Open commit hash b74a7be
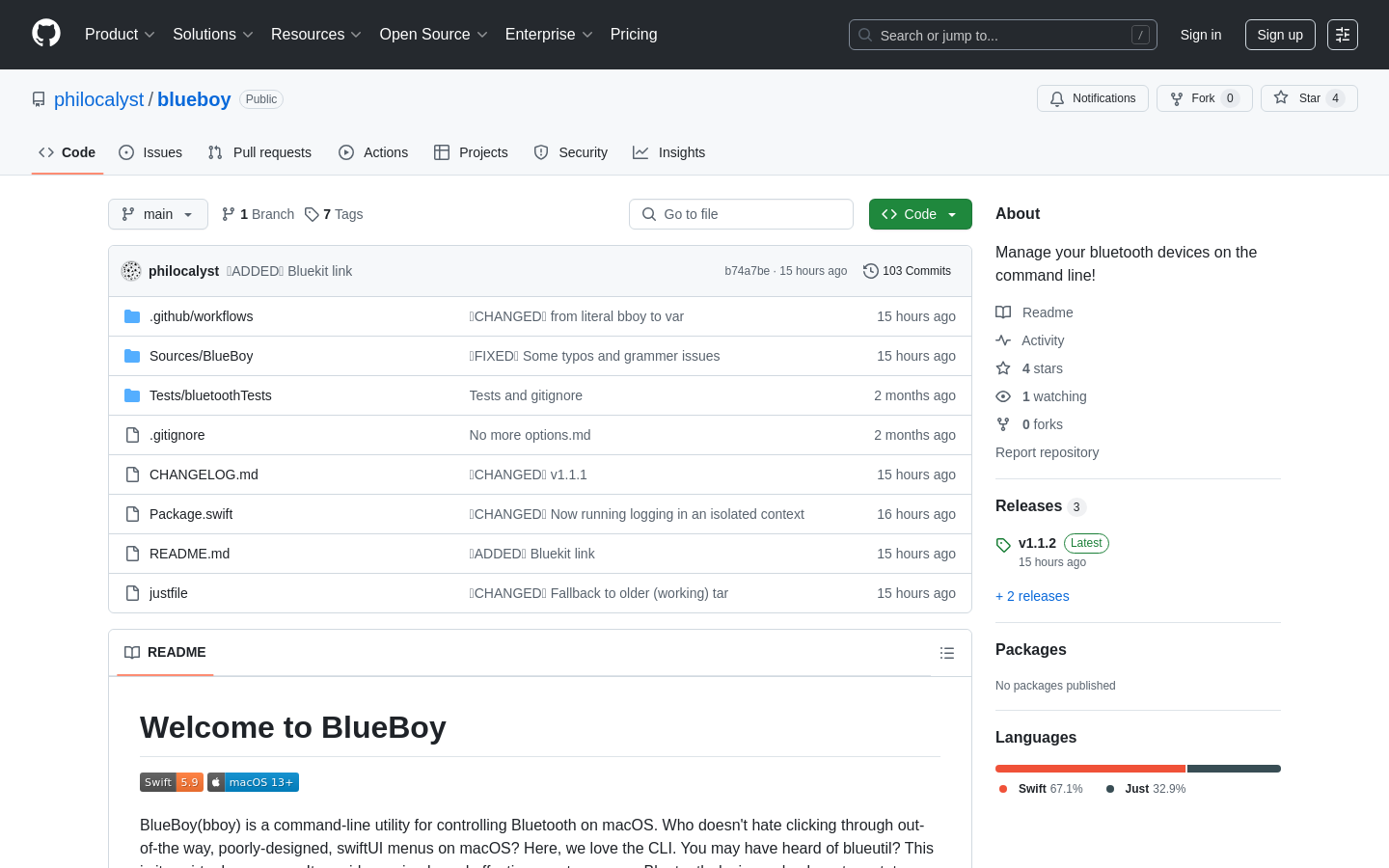1389x868 pixels. coord(748,271)
